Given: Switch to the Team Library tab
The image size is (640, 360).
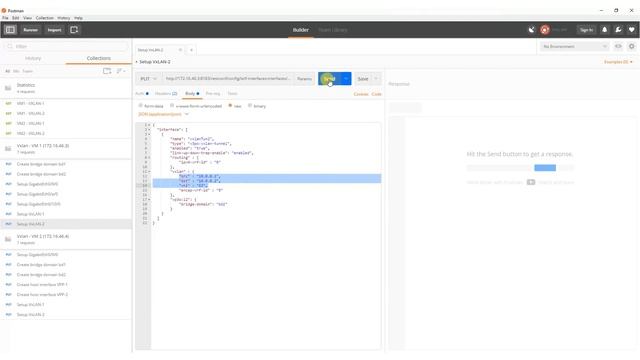Looking at the screenshot, I should pos(333,30).
